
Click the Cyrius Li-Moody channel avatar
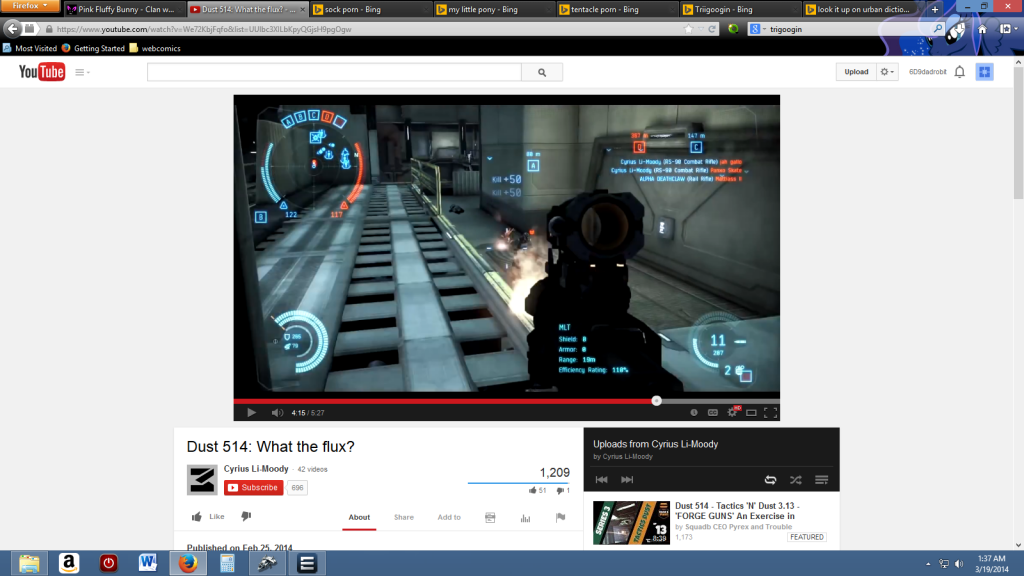(202, 479)
